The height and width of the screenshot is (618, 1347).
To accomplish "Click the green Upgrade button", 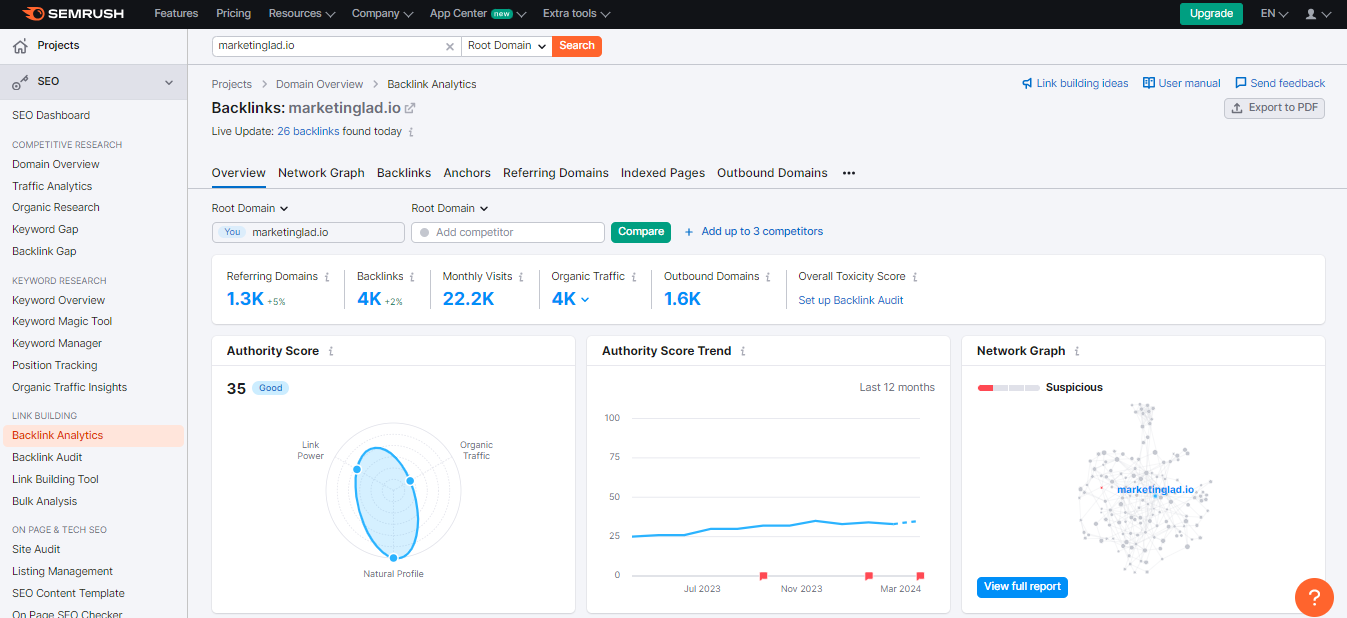I will (1211, 14).
